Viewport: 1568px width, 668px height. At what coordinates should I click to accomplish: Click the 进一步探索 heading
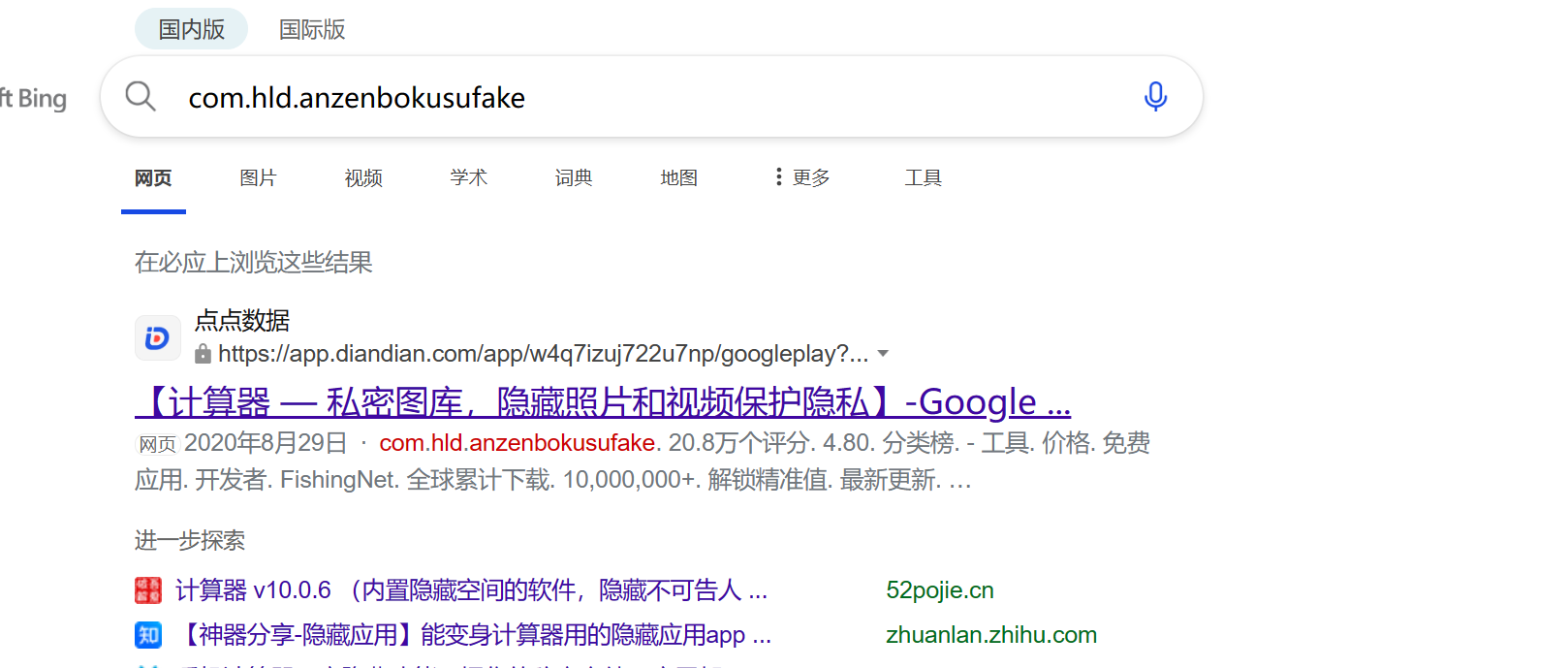[x=190, y=540]
